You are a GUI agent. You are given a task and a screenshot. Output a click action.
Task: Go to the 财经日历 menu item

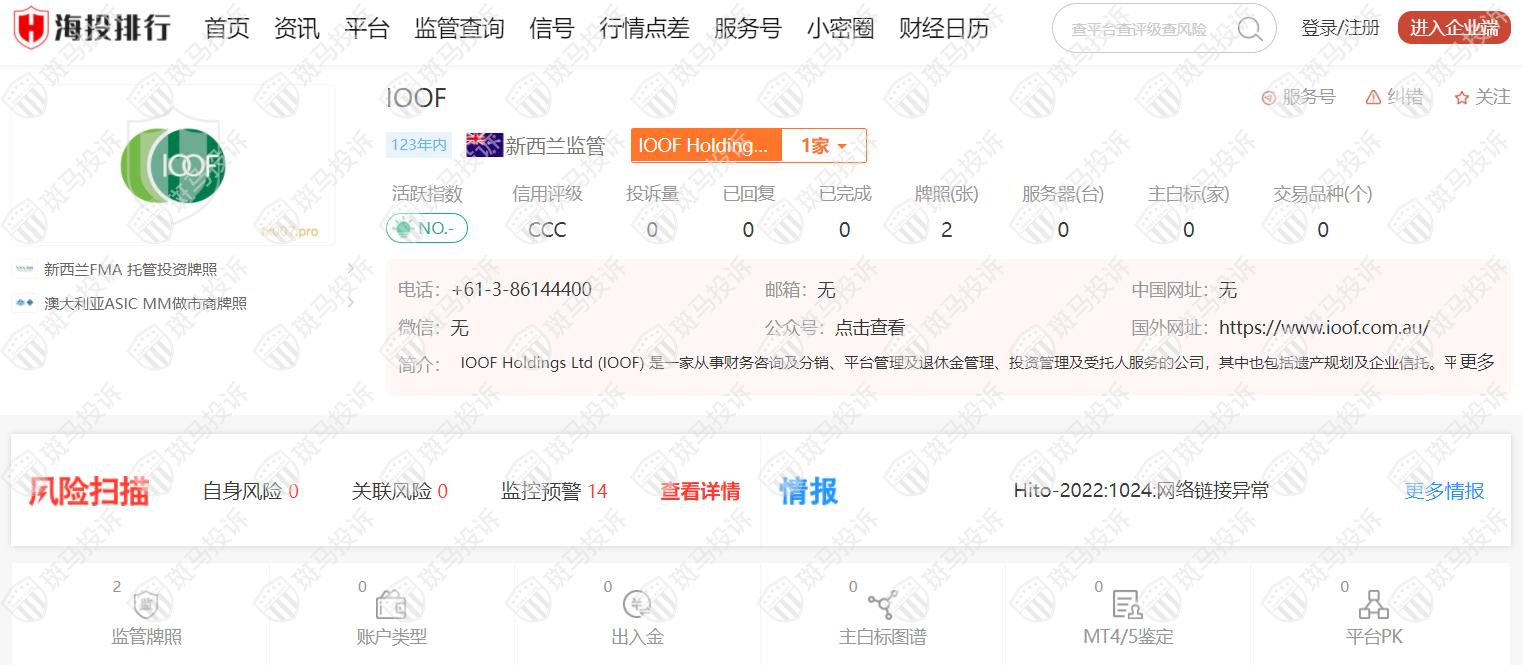point(943,29)
